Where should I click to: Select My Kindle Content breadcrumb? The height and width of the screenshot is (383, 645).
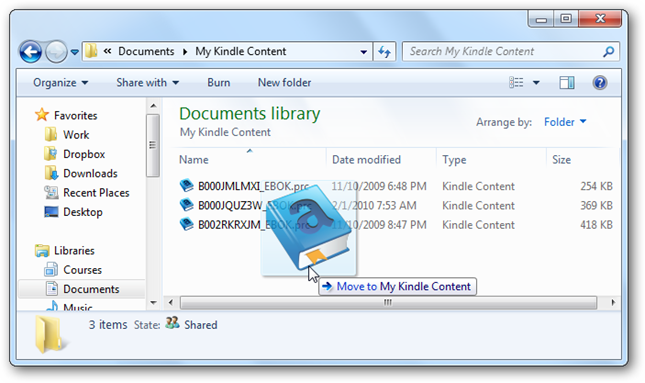pos(241,51)
